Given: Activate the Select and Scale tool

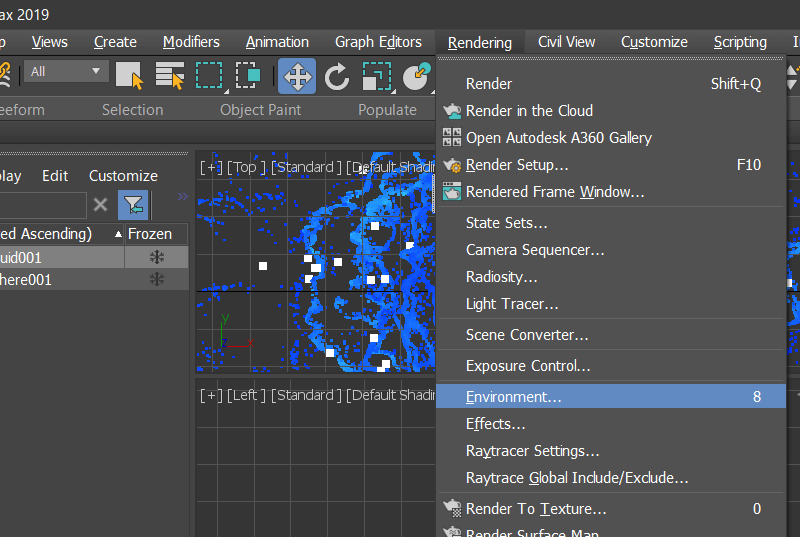Looking at the screenshot, I should tap(377, 76).
